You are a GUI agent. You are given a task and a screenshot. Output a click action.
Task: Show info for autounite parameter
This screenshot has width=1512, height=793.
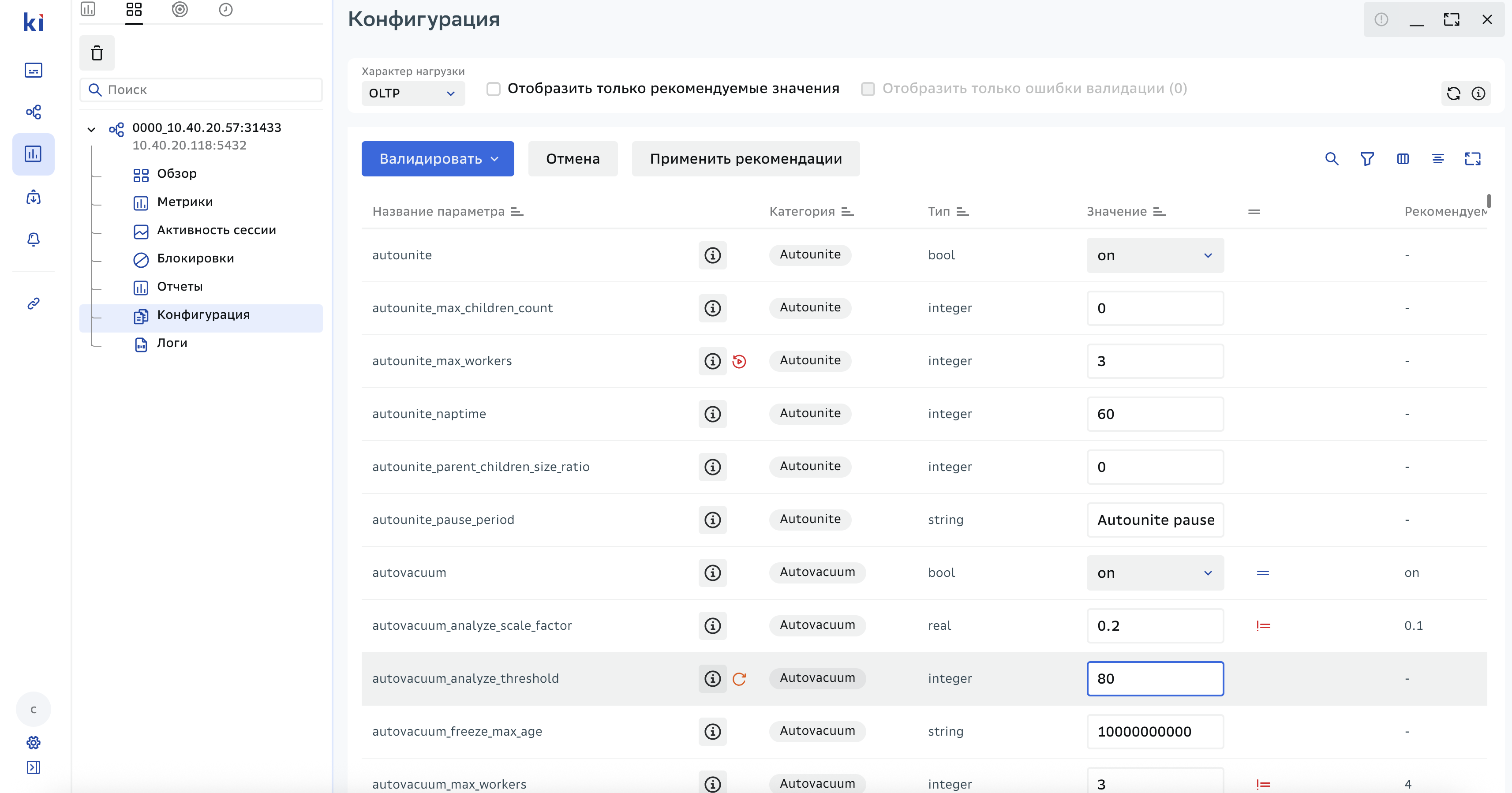(x=713, y=255)
